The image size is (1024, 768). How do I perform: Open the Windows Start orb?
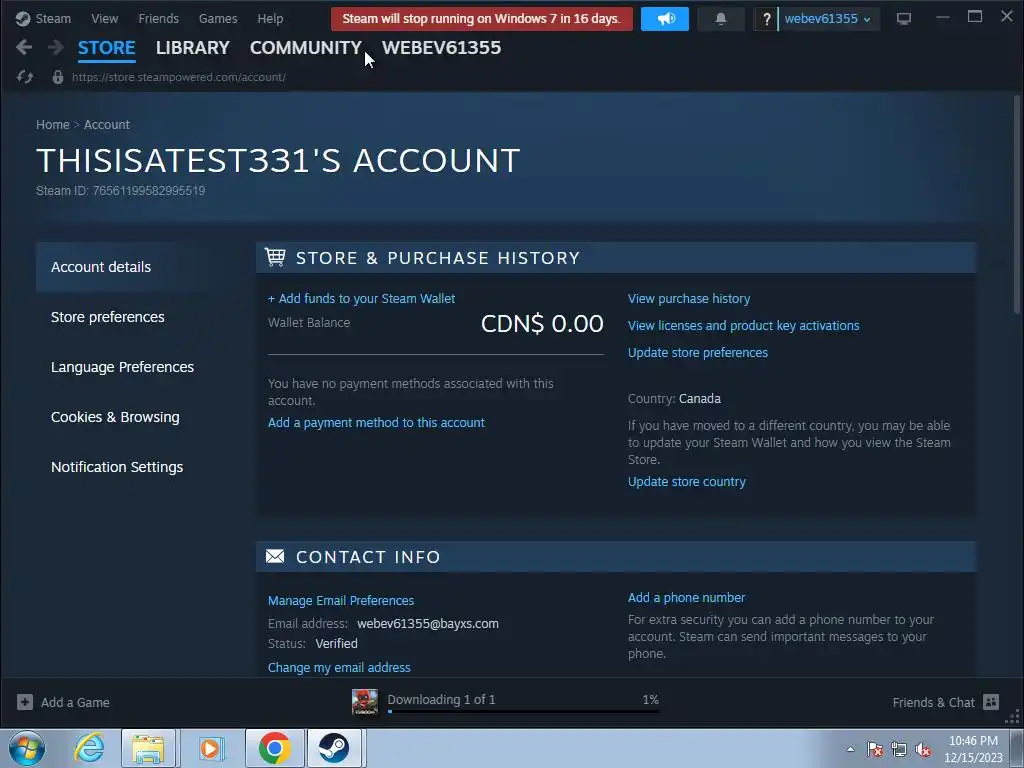tap(27, 748)
